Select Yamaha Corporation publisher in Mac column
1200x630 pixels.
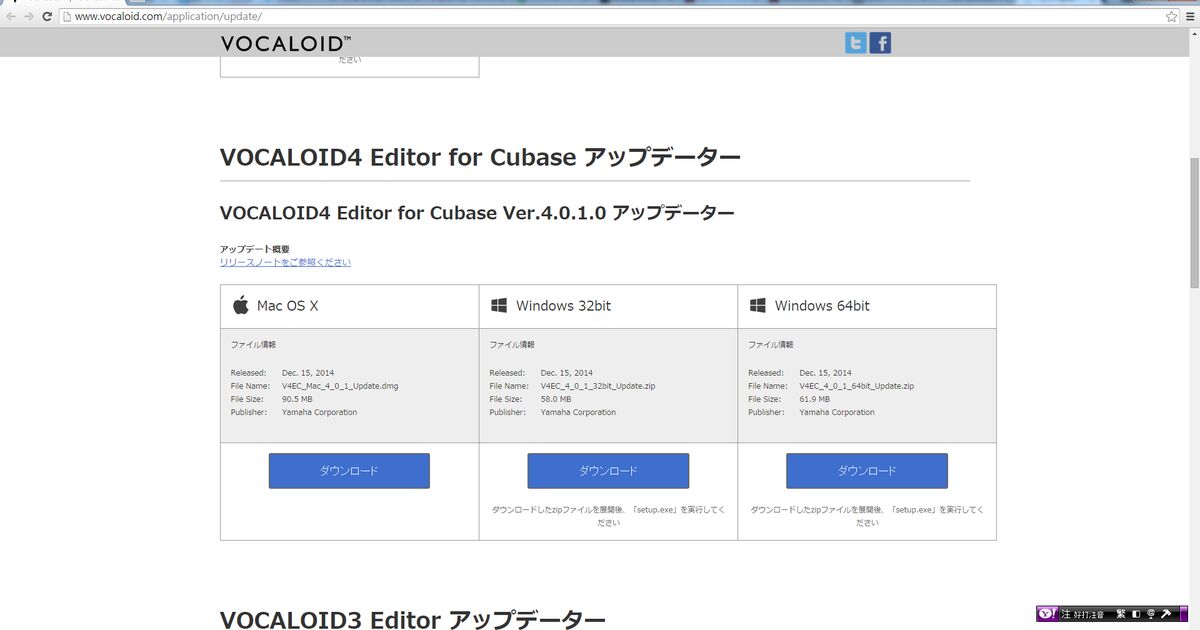click(x=319, y=412)
